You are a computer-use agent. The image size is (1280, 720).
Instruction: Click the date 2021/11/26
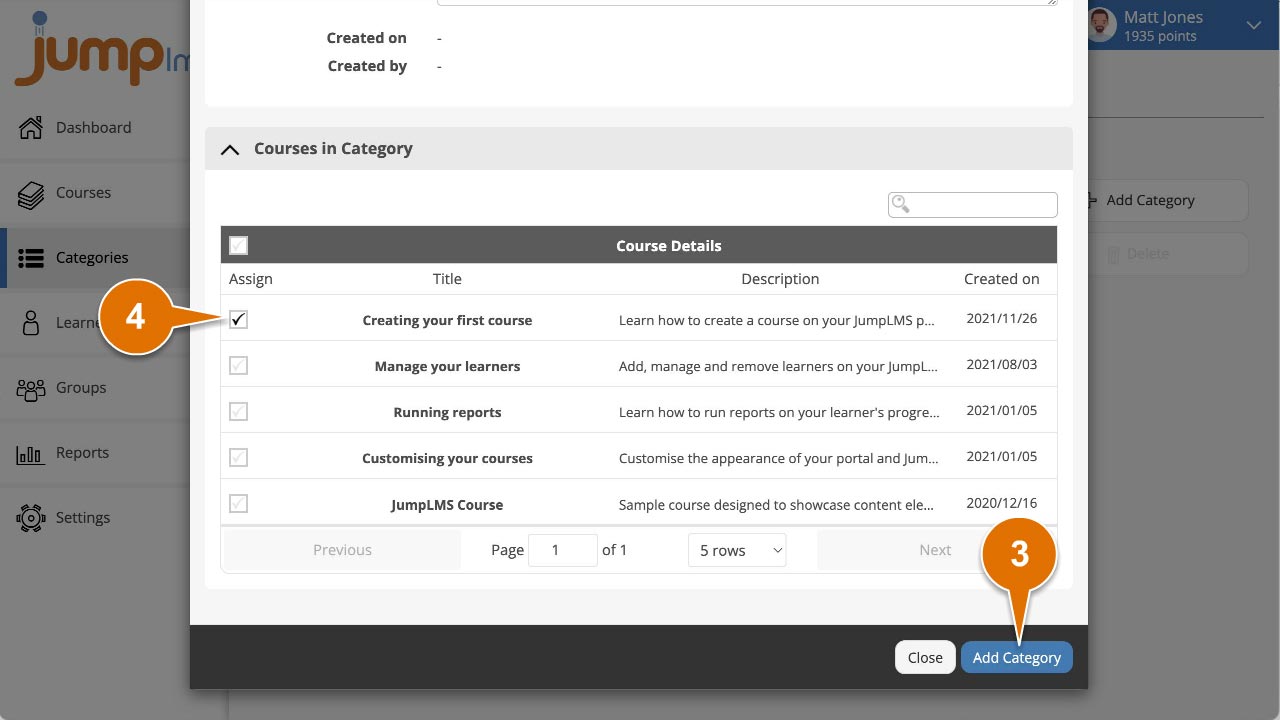(1001, 319)
